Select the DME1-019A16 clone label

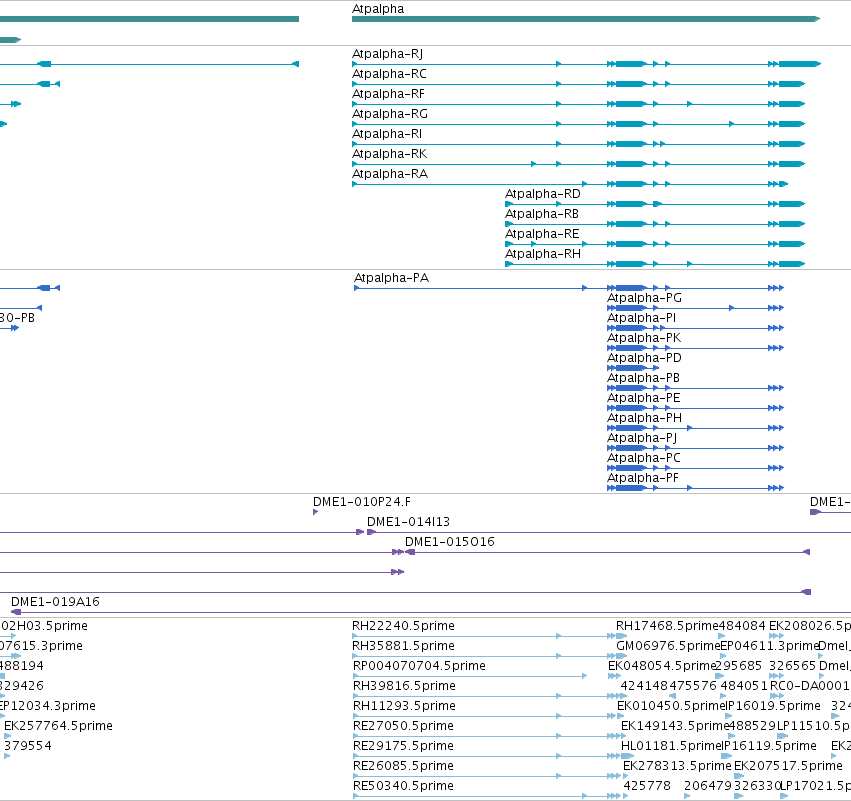tap(55, 602)
